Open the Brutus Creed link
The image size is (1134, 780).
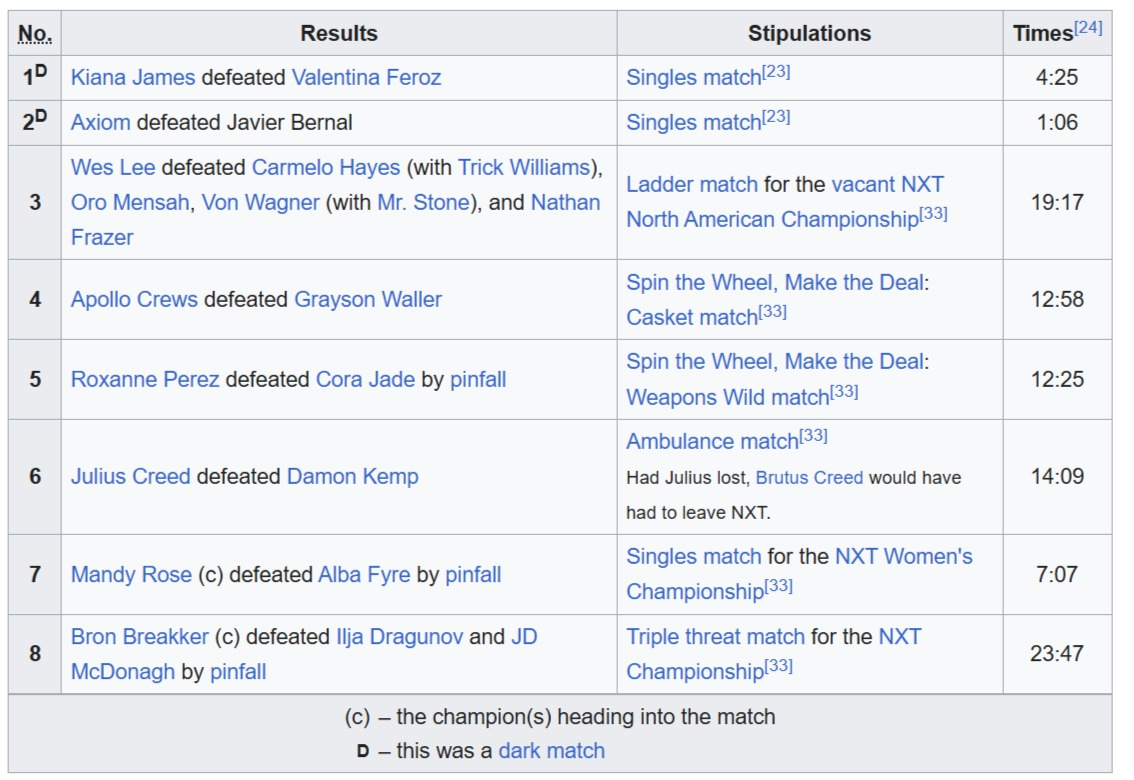[x=809, y=477]
